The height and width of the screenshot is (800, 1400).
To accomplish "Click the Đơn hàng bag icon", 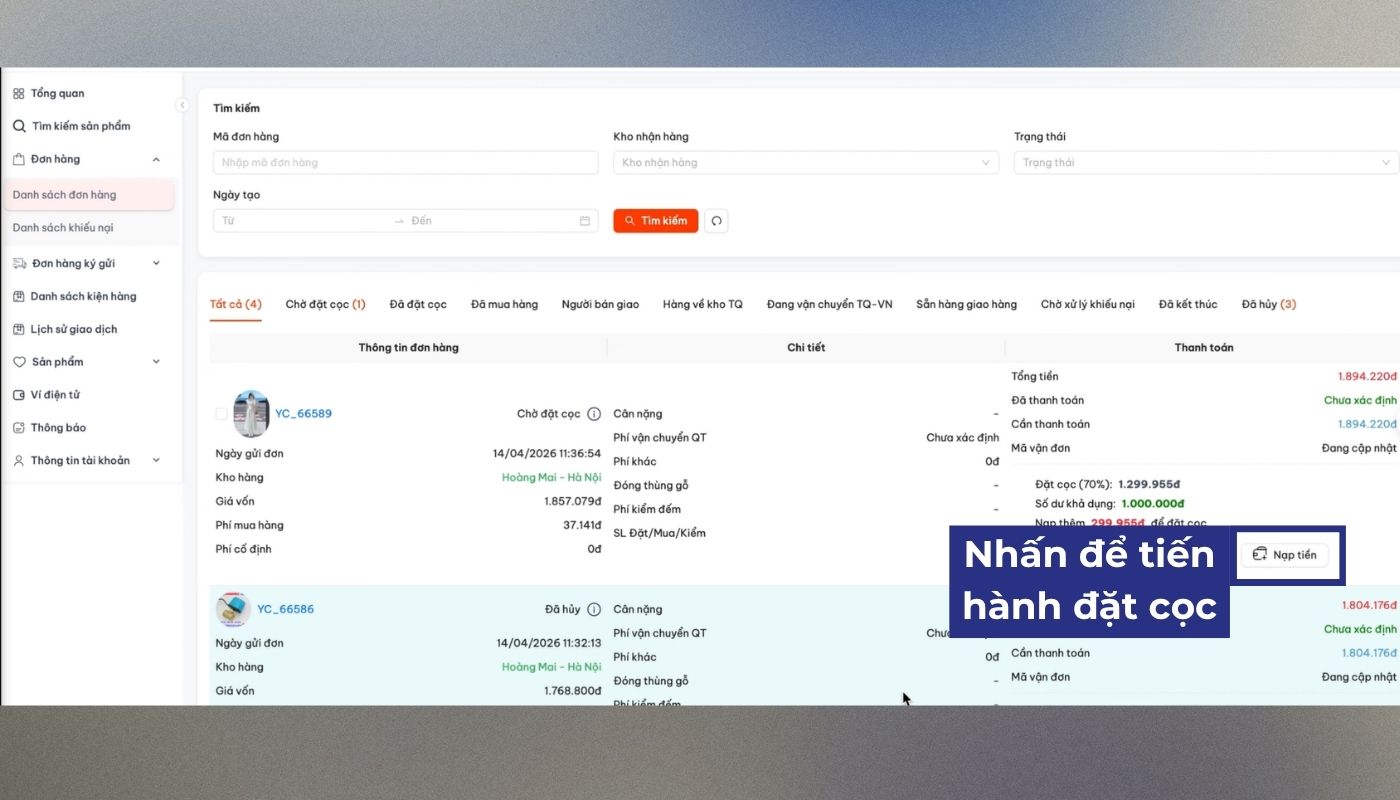I will click(x=18, y=159).
